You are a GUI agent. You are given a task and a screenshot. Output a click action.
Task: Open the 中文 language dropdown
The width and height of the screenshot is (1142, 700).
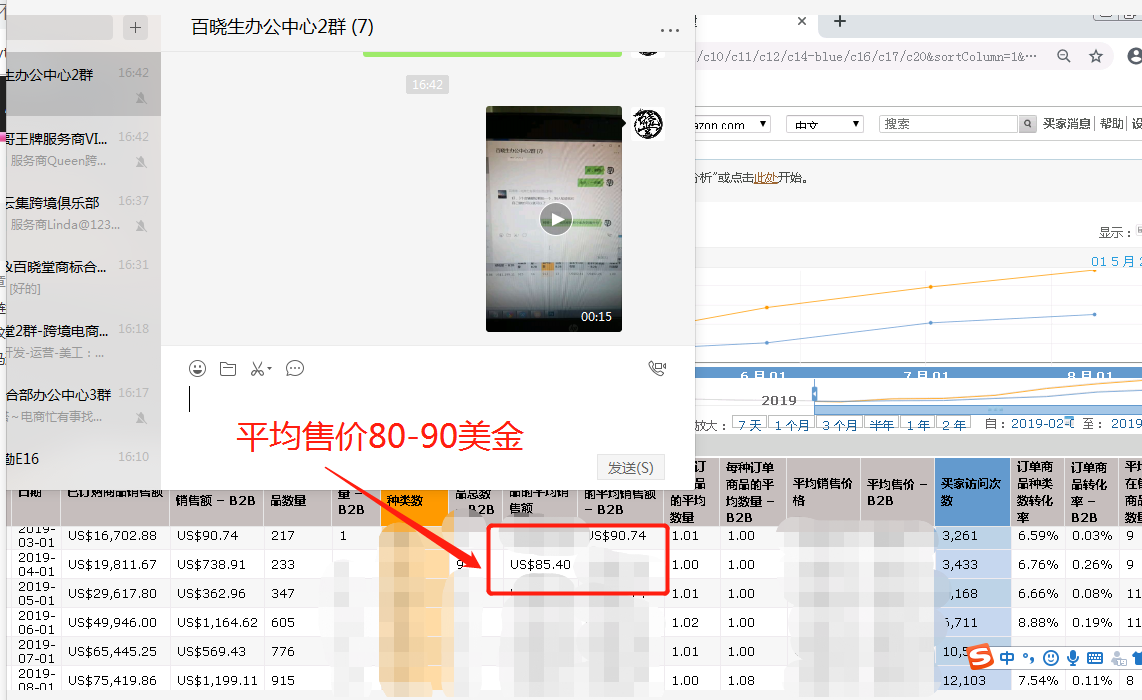pyautogui.click(x=825, y=124)
